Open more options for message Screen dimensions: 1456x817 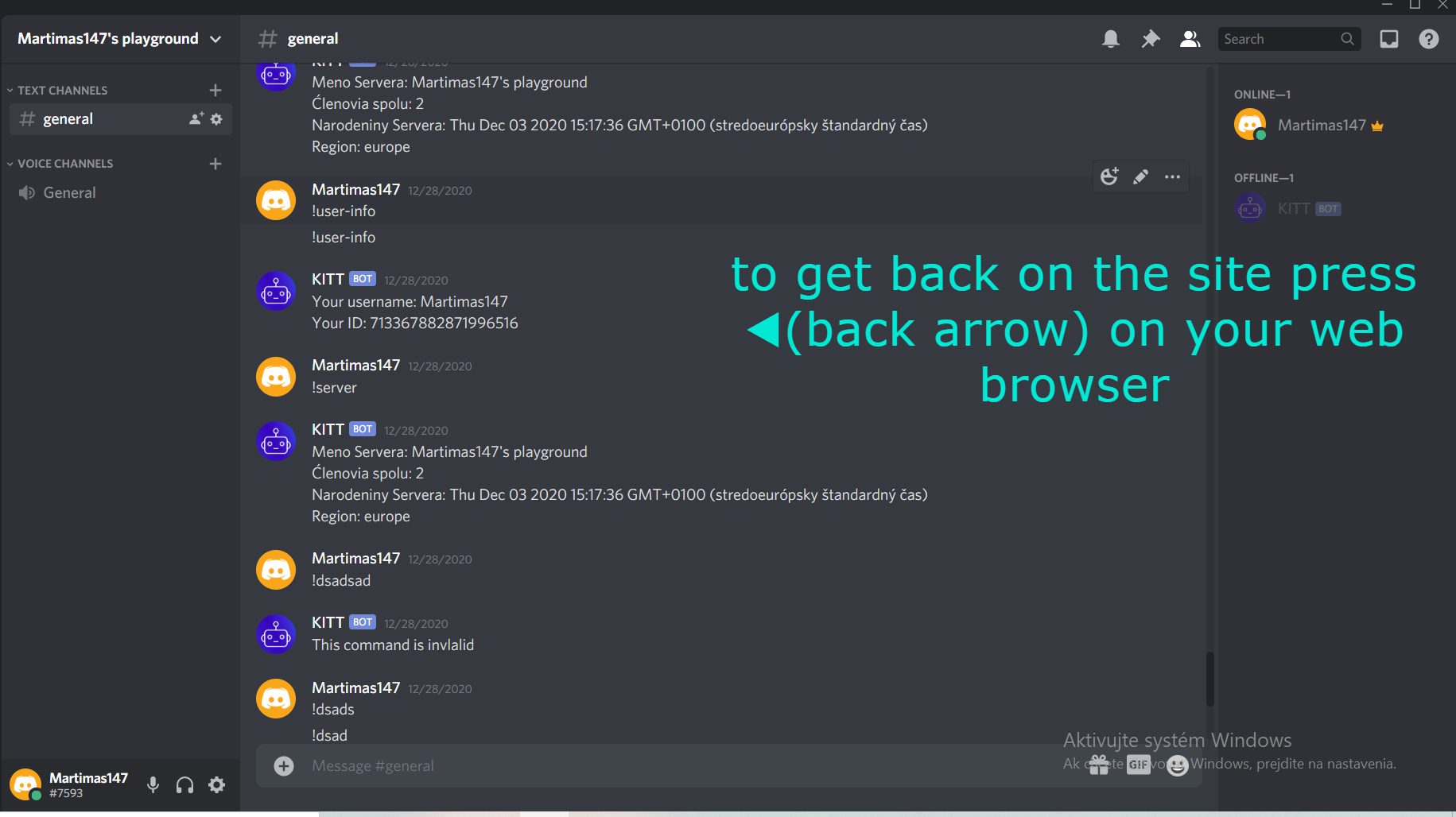[x=1173, y=176]
